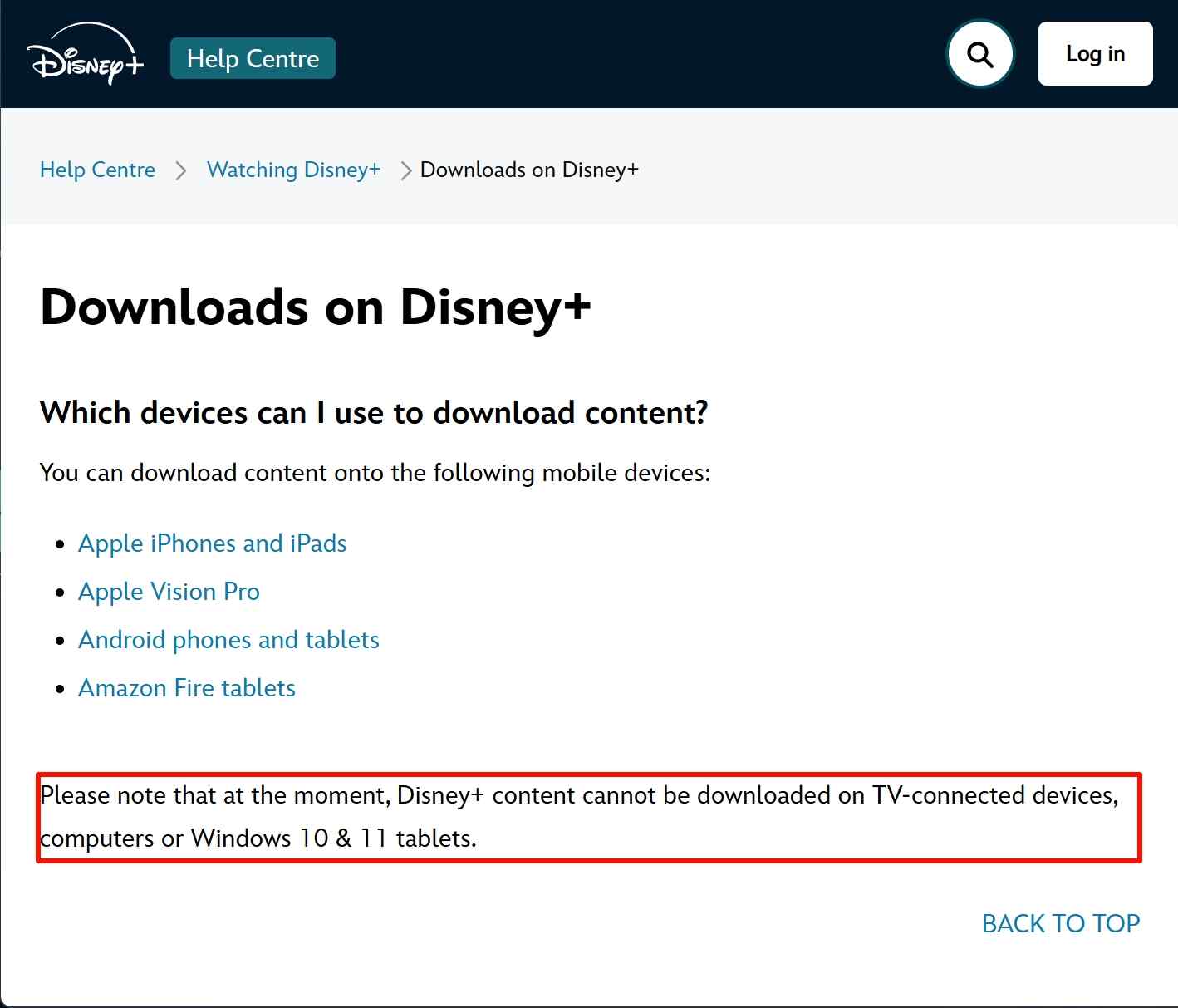
Task: Open the Apple Vision Pro link
Action: [169, 592]
